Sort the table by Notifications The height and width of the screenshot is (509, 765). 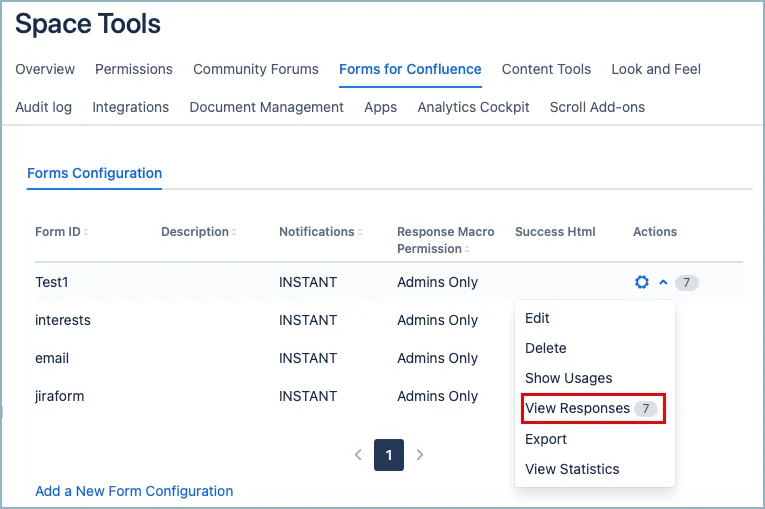pos(321,232)
